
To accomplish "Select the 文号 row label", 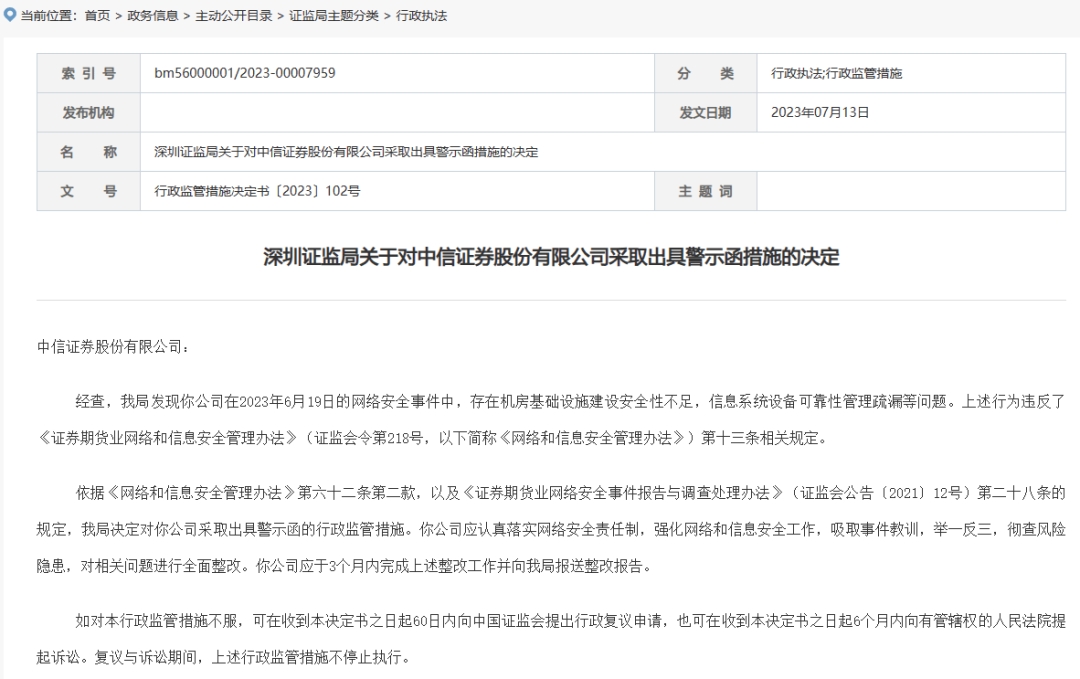I will [x=88, y=191].
